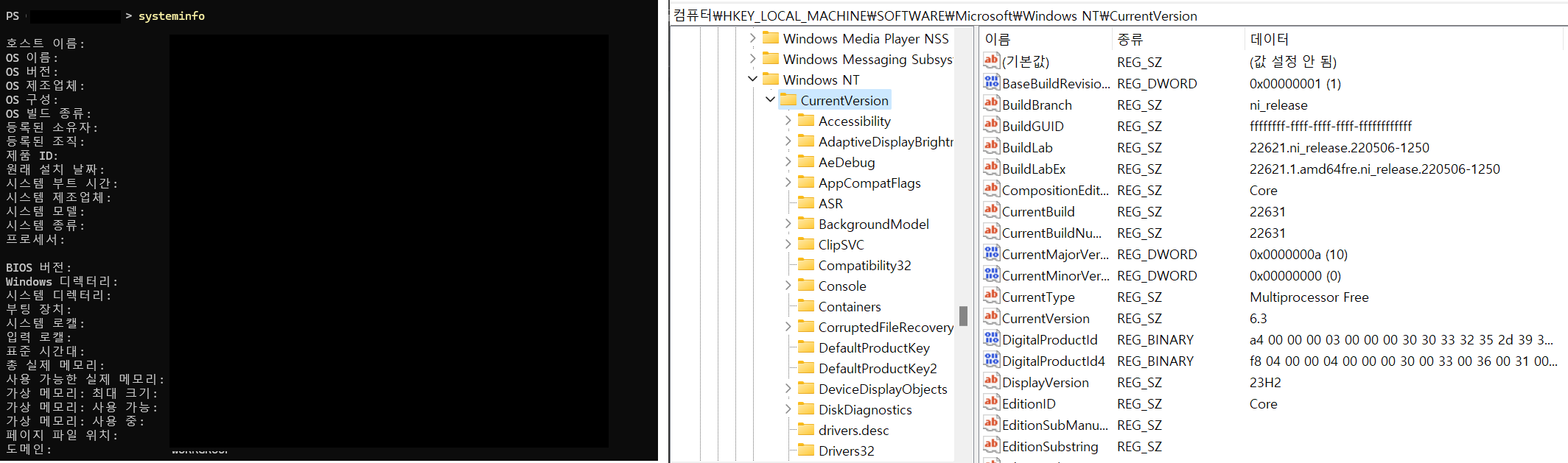The width and height of the screenshot is (1568, 463).
Task: Click the 호스트 이름 line in PowerShell
Action: (x=45, y=43)
